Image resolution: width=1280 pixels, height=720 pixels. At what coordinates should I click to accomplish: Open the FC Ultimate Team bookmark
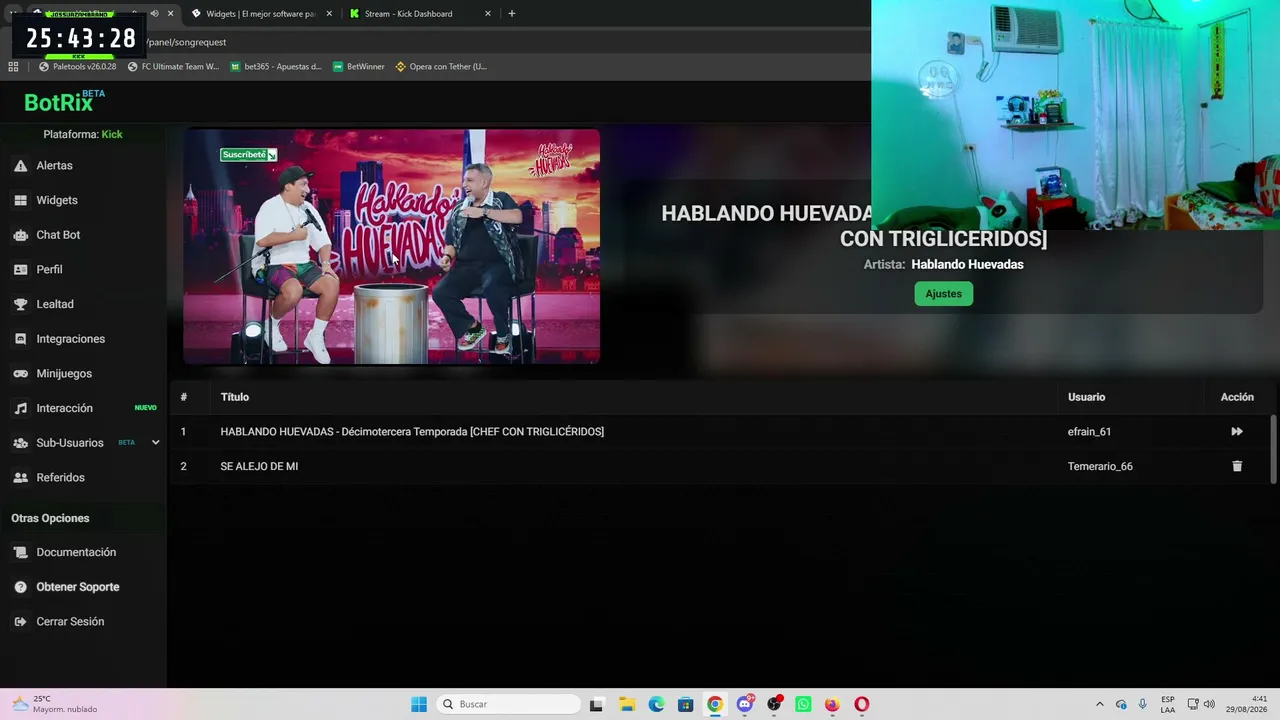pos(173,67)
